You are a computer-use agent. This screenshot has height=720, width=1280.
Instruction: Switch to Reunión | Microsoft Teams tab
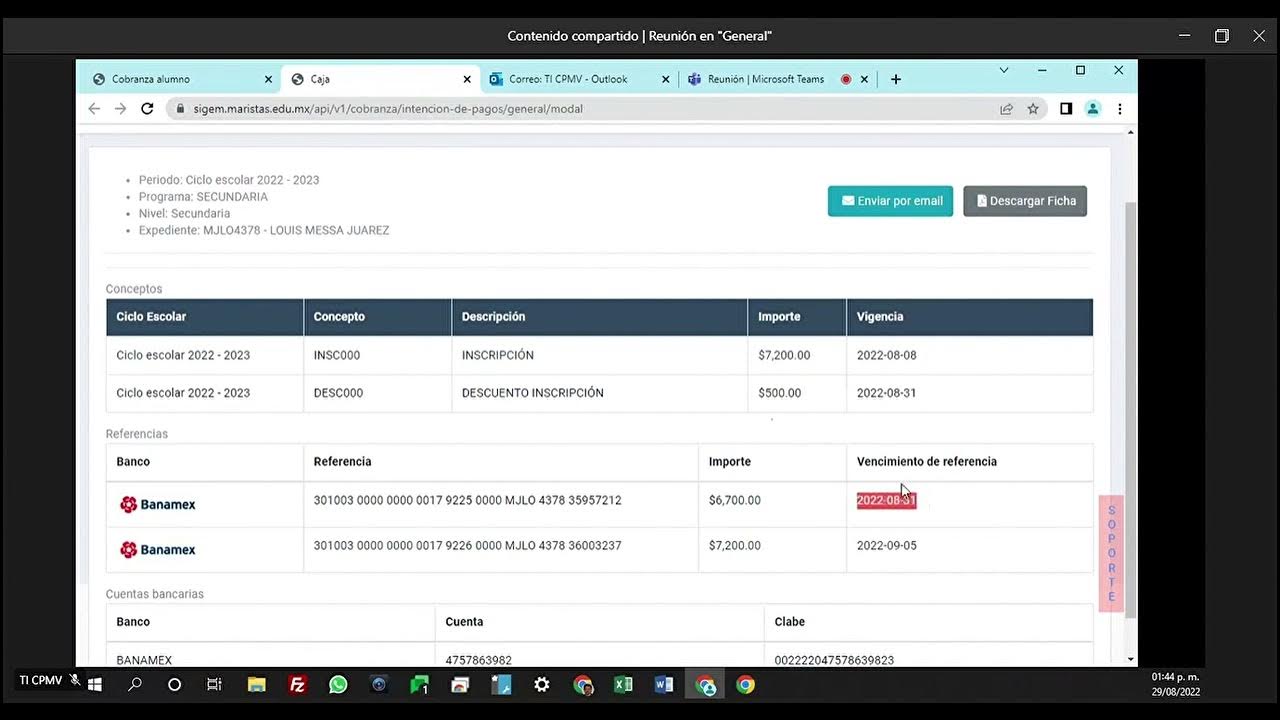coord(766,79)
